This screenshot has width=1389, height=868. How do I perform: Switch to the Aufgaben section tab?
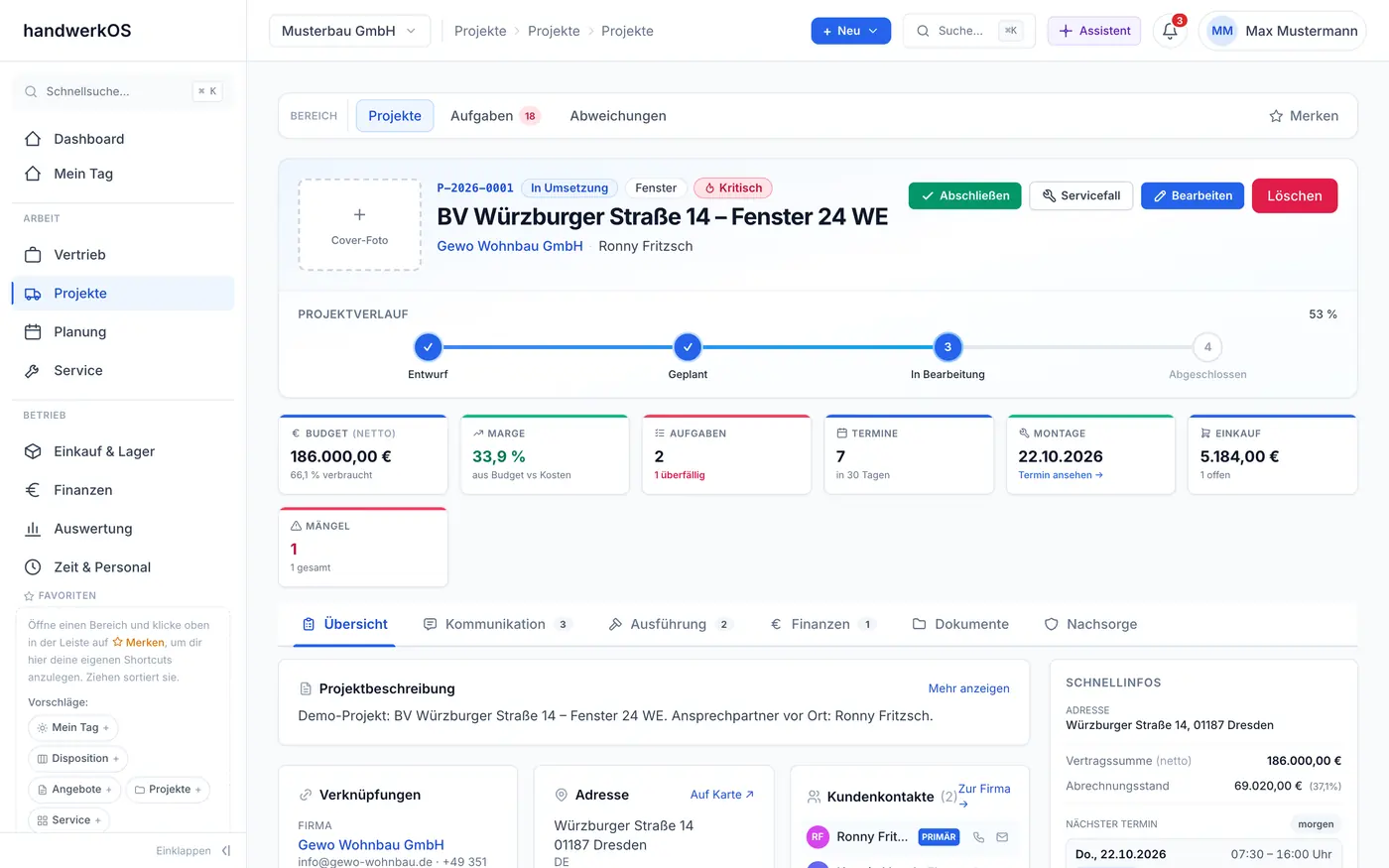pyautogui.click(x=494, y=116)
